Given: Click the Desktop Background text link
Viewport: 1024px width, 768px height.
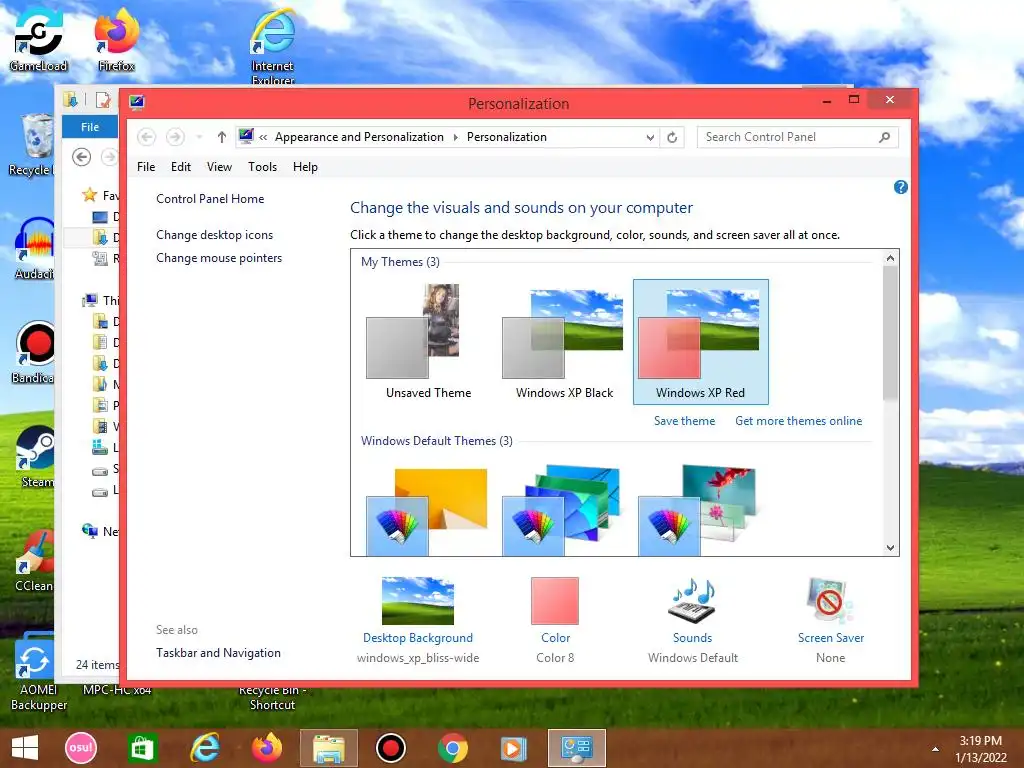Looking at the screenshot, I should tap(418, 638).
